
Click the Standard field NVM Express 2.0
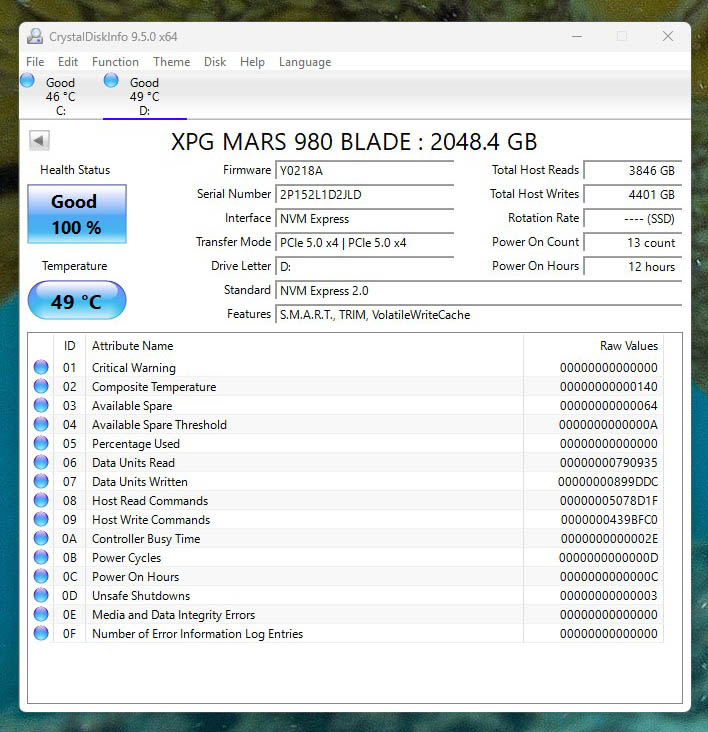point(479,291)
